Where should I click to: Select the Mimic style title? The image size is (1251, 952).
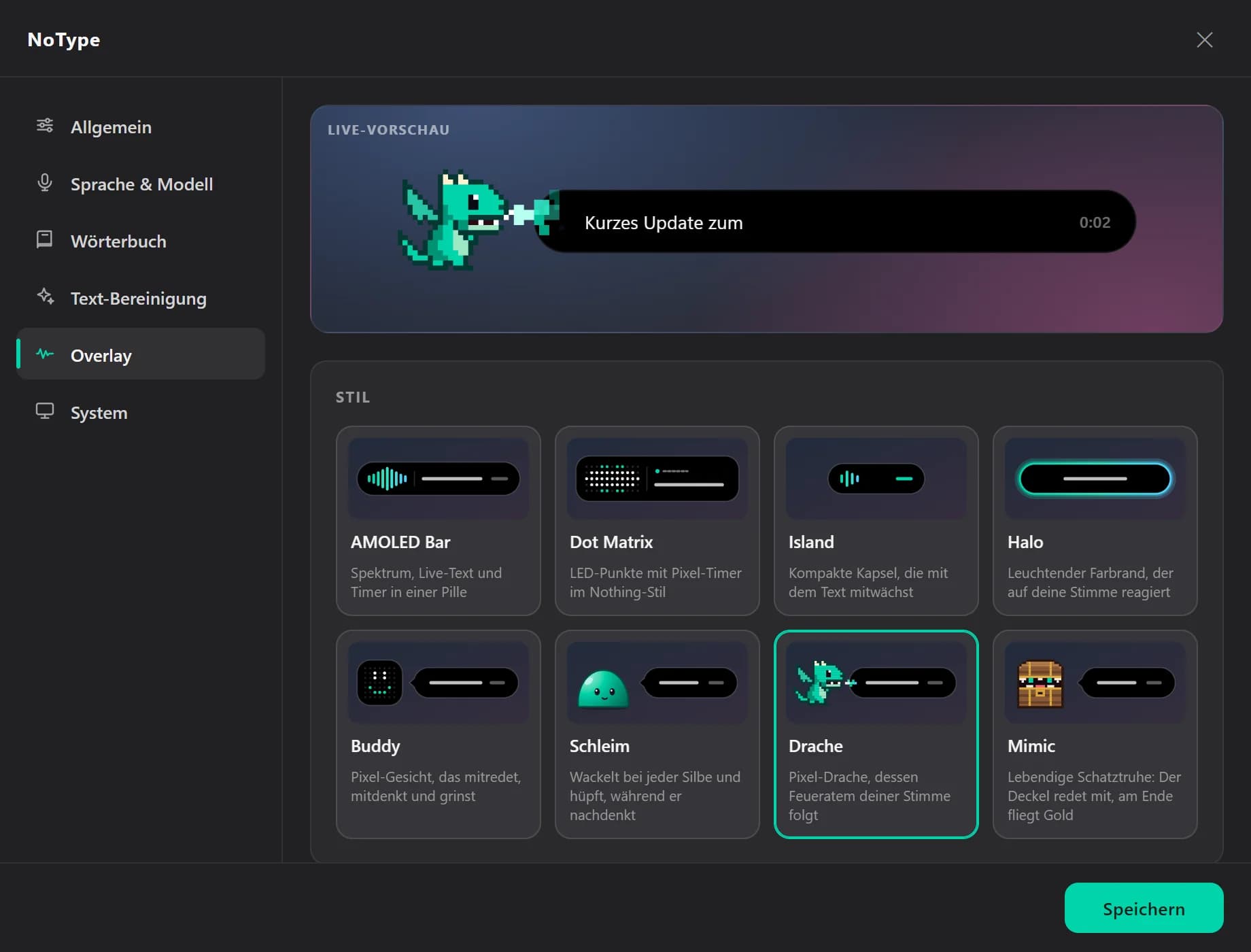[x=1031, y=746]
